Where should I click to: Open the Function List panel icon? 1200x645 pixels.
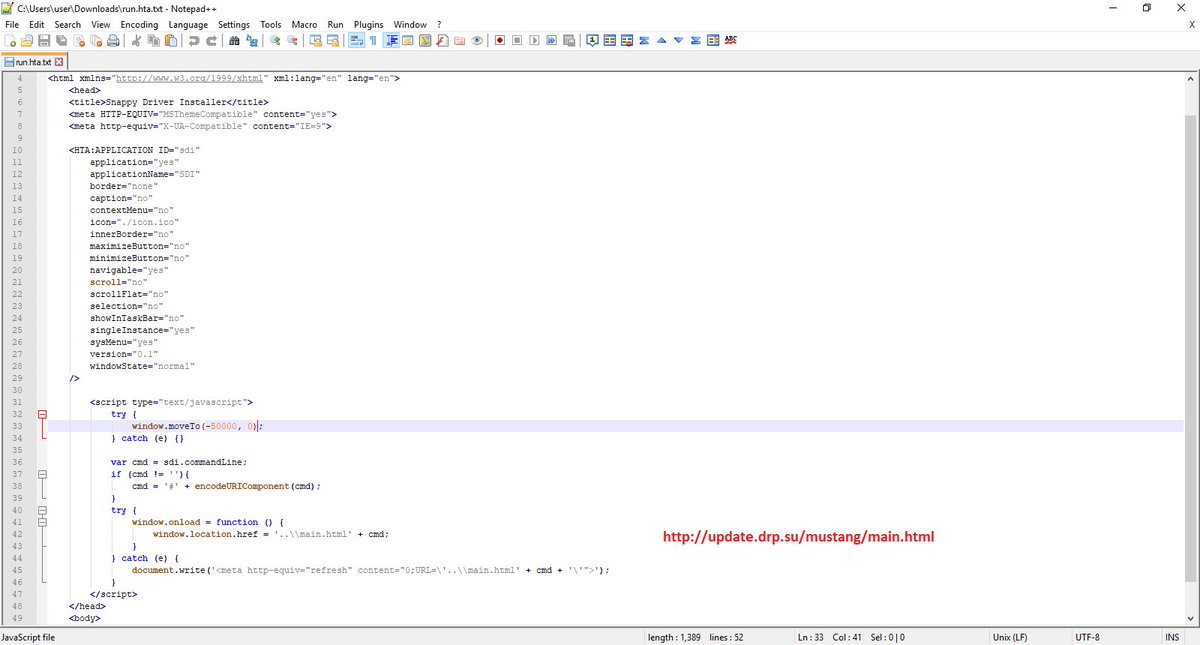443,41
